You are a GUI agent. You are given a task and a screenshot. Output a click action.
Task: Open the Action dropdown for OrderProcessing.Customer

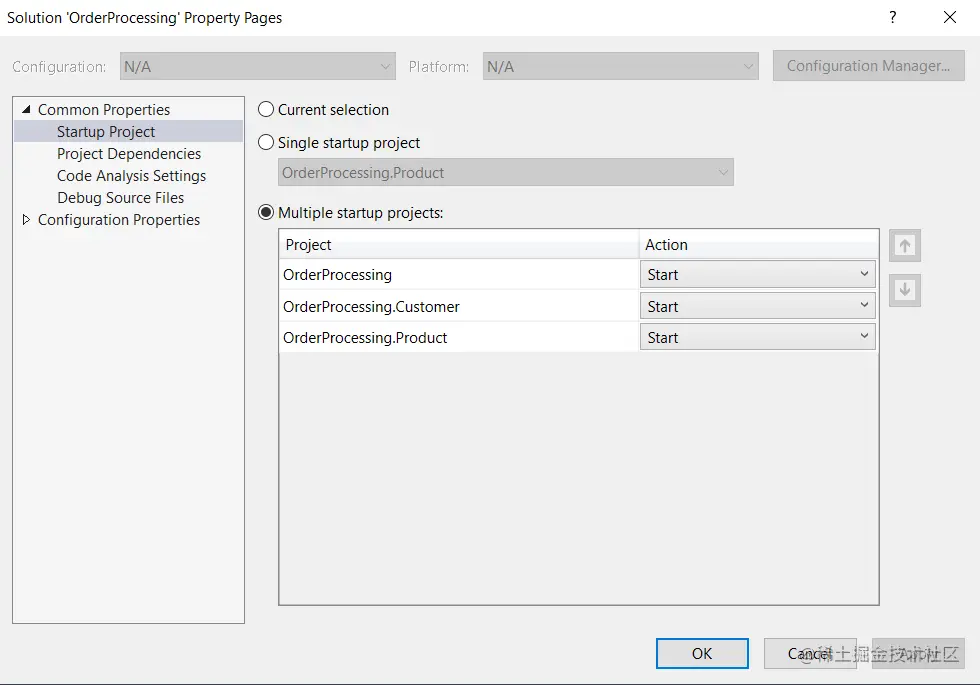866,306
